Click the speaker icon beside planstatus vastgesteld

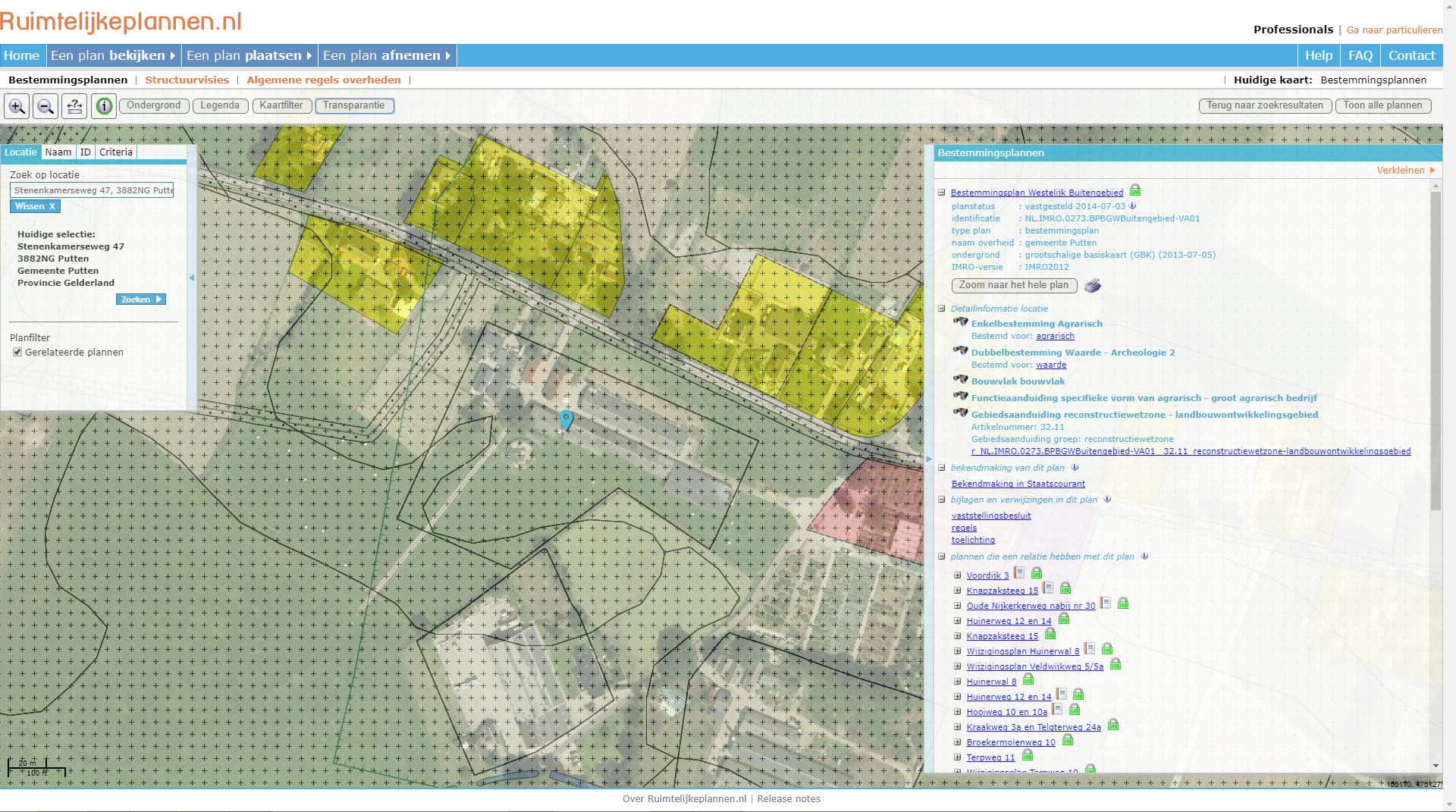click(1134, 205)
